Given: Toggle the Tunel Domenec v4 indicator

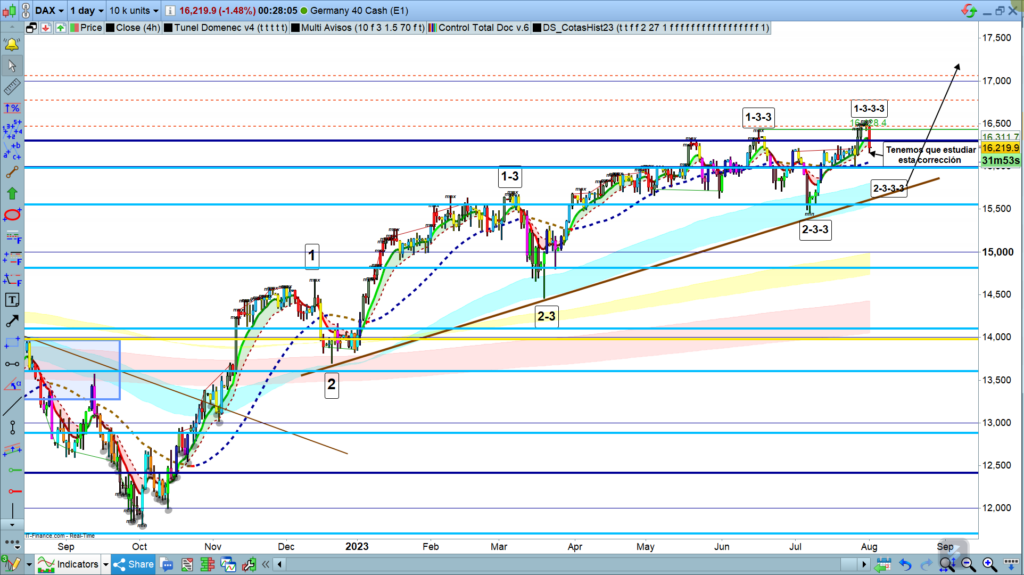Looking at the screenshot, I should point(224,28).
